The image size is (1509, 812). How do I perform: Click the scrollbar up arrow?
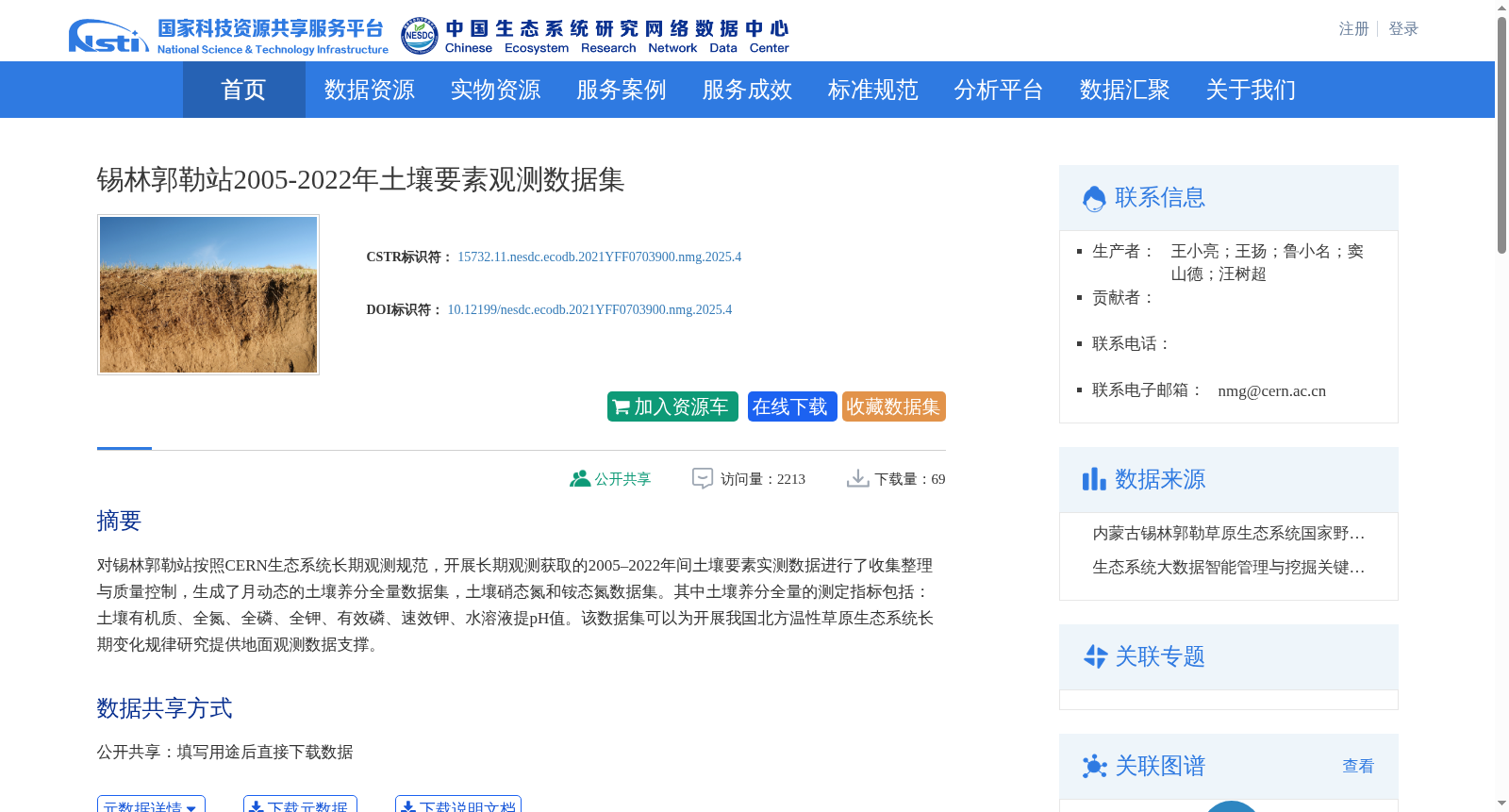point(1501,8)
